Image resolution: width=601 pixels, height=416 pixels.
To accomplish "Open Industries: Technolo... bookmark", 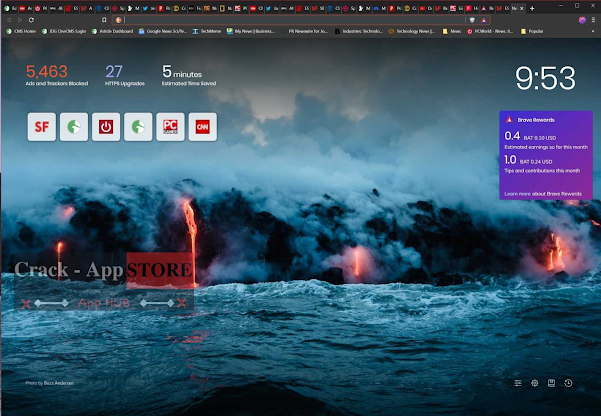I will (359, 31).
